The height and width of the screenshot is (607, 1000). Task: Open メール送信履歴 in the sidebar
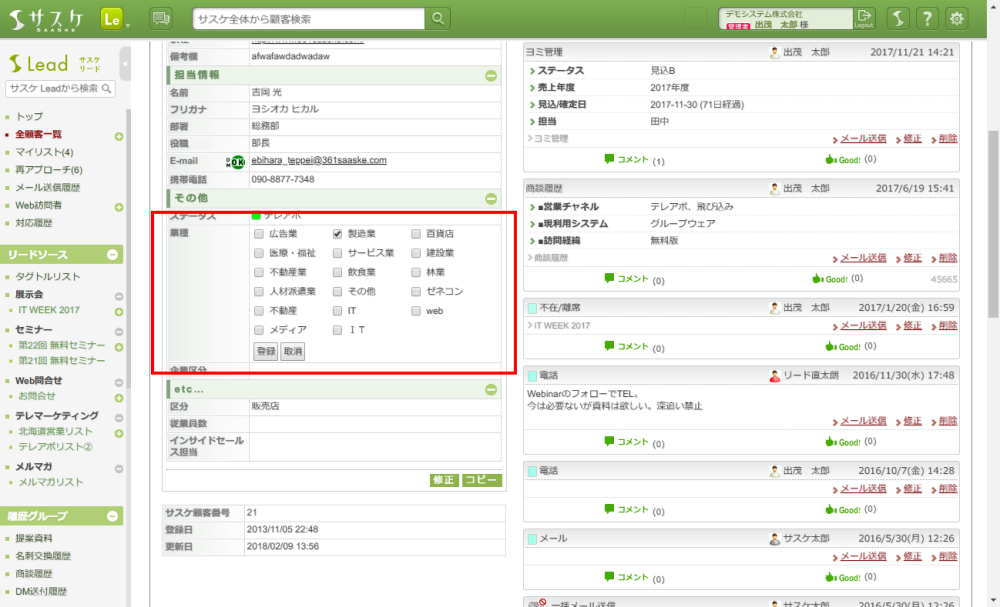(x=48, y=188)
